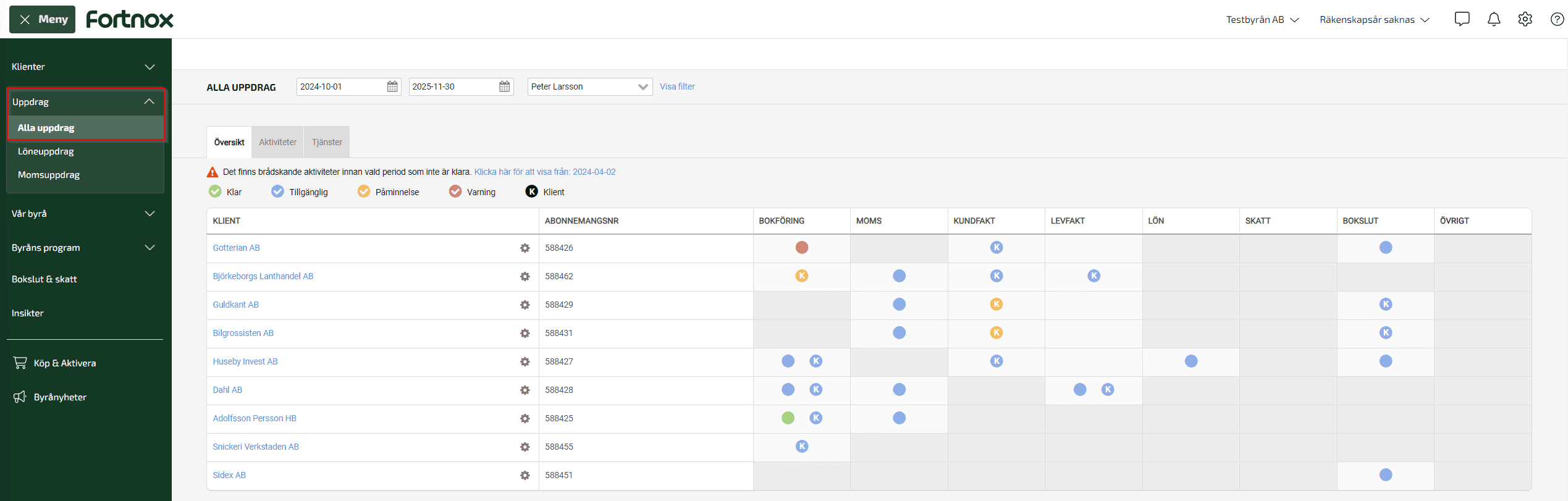This screenshot has width=1568, height=501.
Task: Open client Huseby Invest AB
Action: (245, 361)
